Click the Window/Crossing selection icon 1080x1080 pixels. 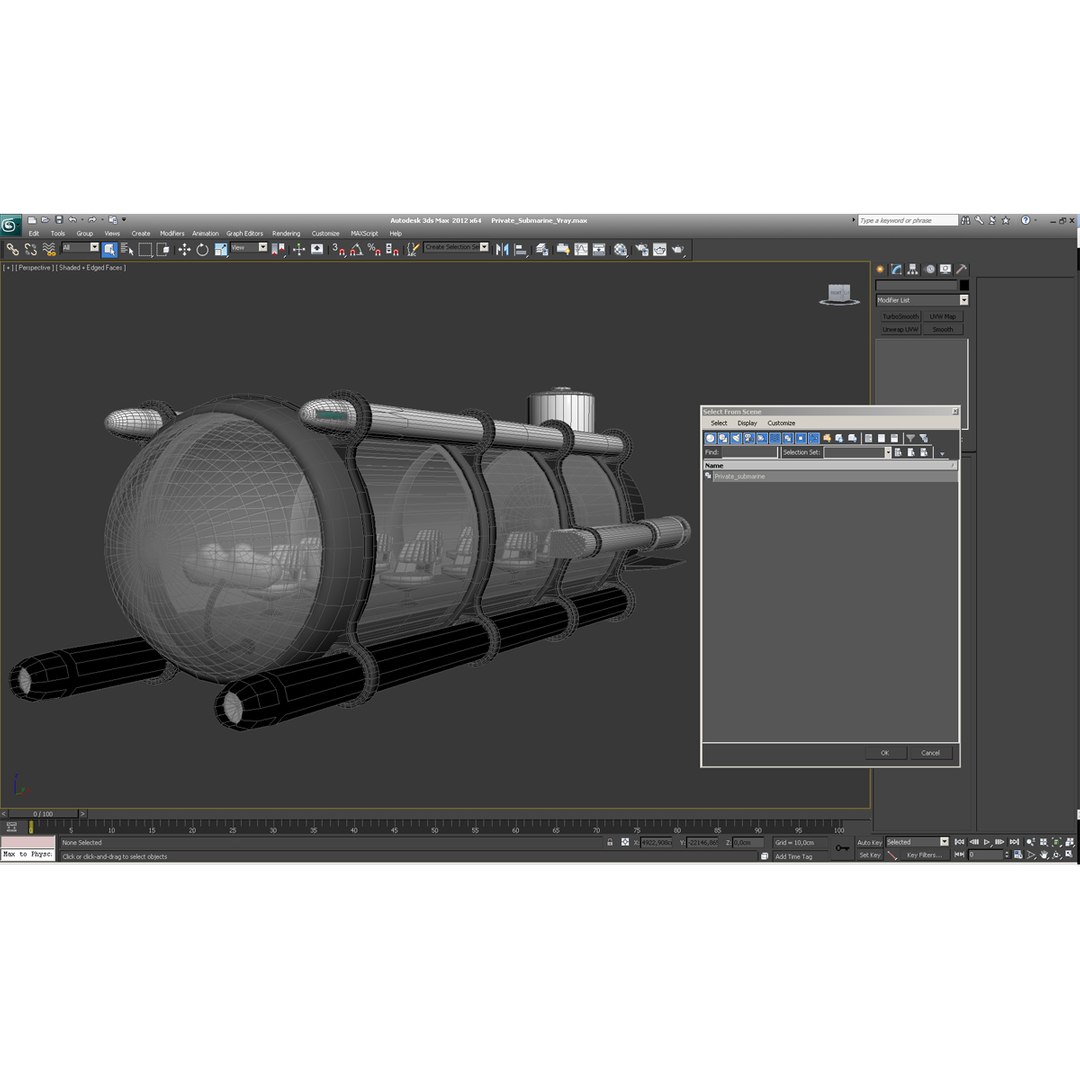click(x=163, y=249)
